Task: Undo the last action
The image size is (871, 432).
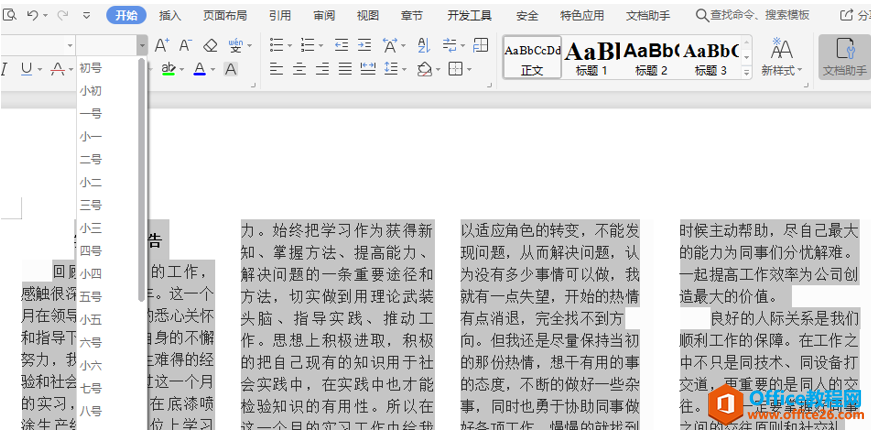Action: click(x=33, y=16)
